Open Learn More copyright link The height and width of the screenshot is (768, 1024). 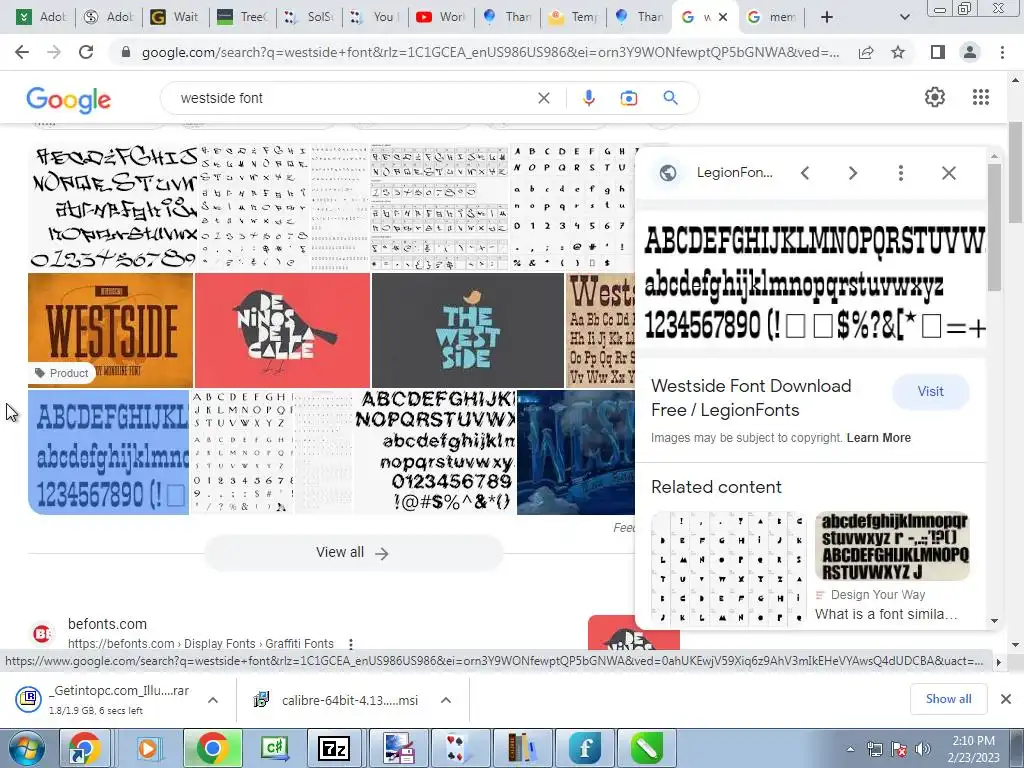[x=878, y=438]
